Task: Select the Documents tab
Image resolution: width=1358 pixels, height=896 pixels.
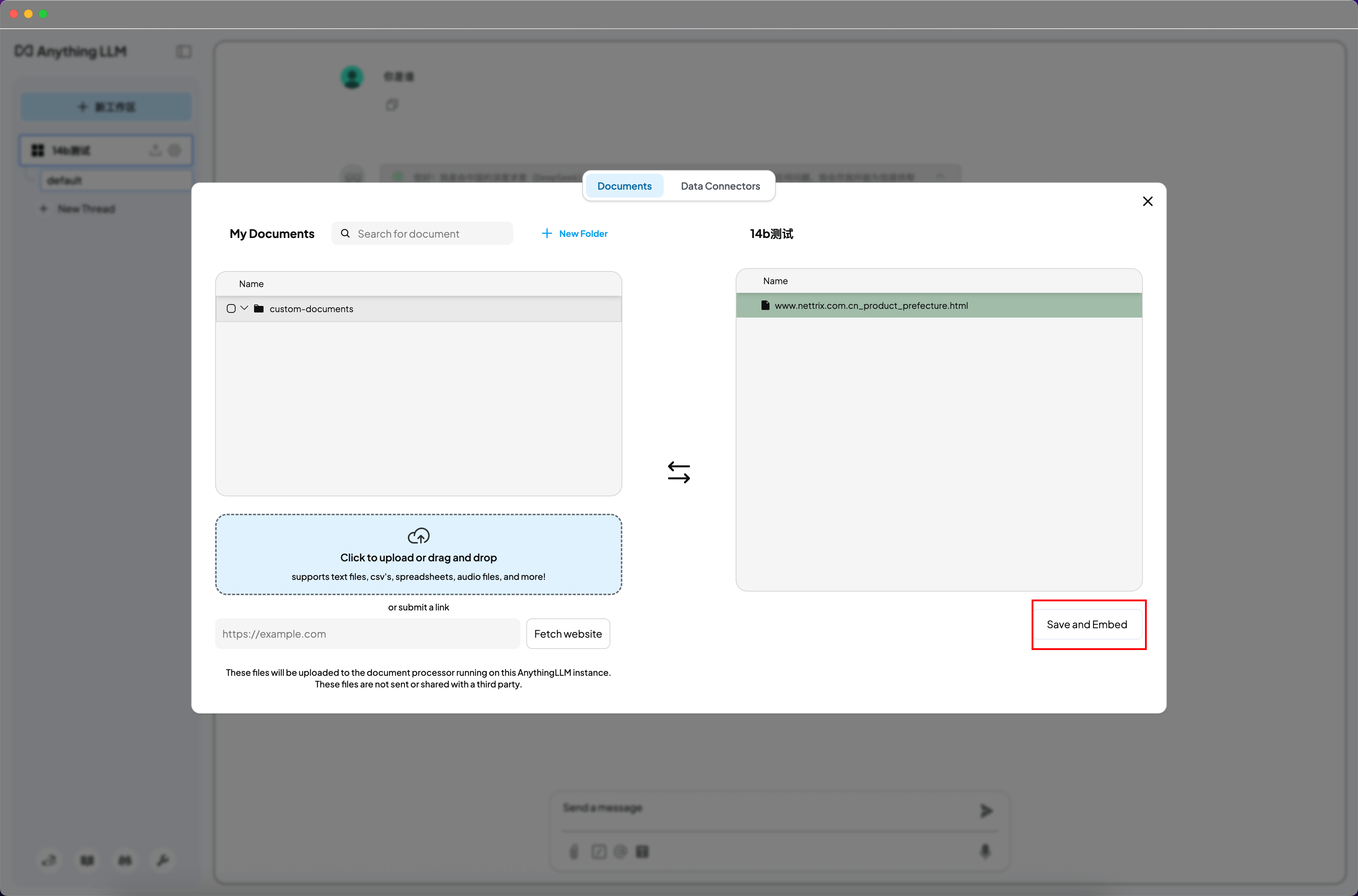Action: coord(624,186)
